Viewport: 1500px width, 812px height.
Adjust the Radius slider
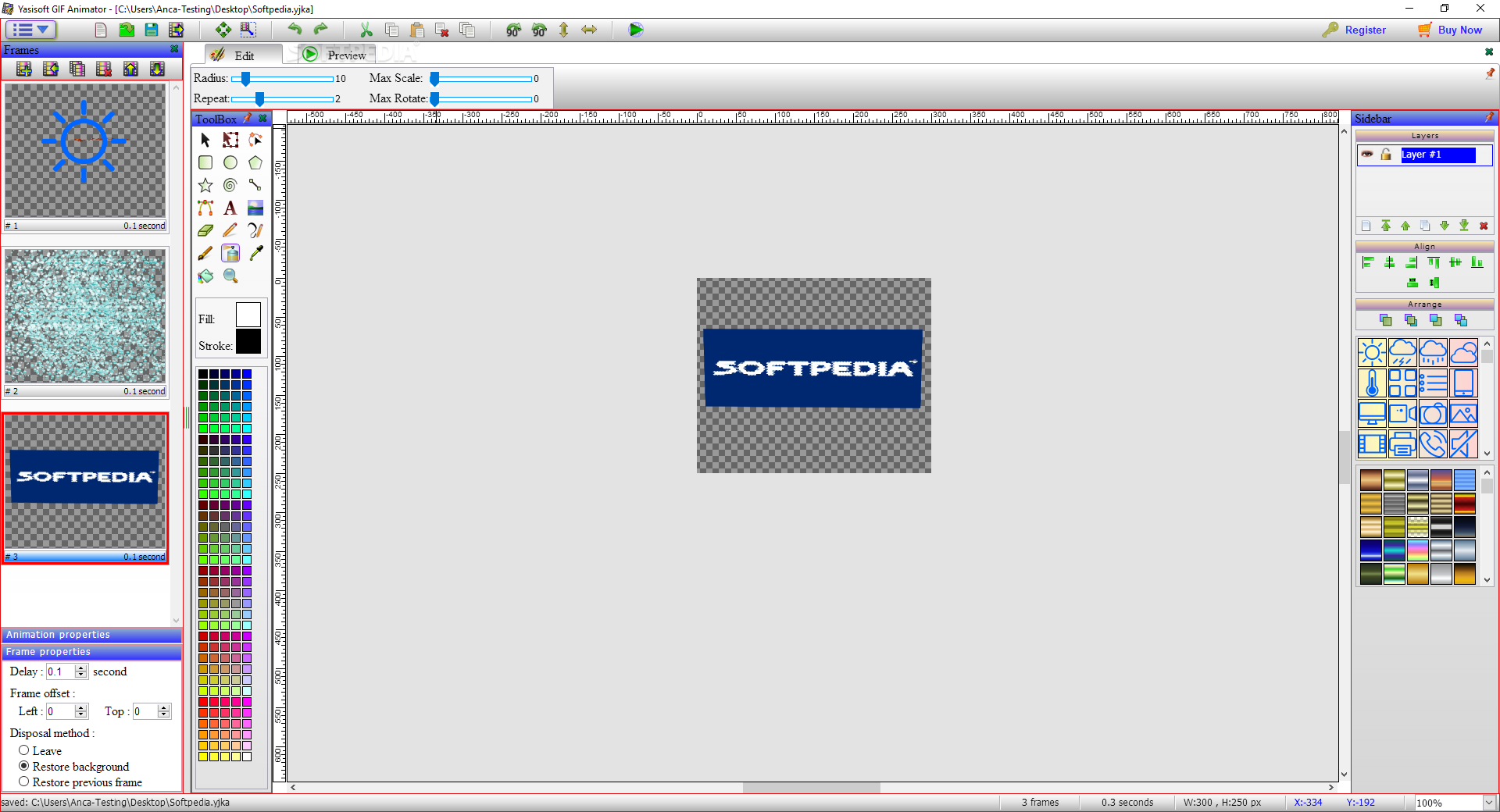coord(283,79)
